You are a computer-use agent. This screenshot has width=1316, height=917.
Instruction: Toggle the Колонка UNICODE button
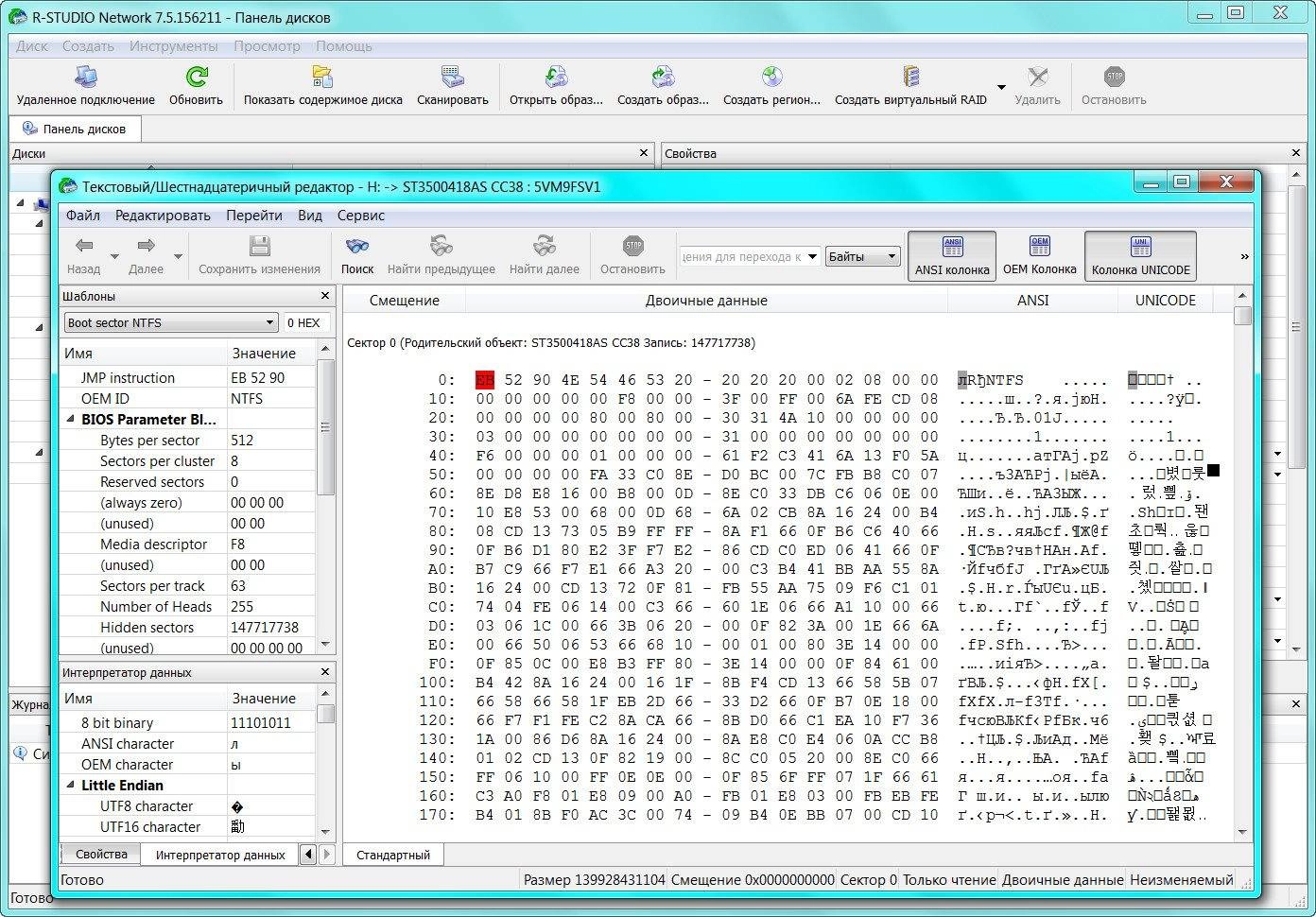coord(1140,256)
